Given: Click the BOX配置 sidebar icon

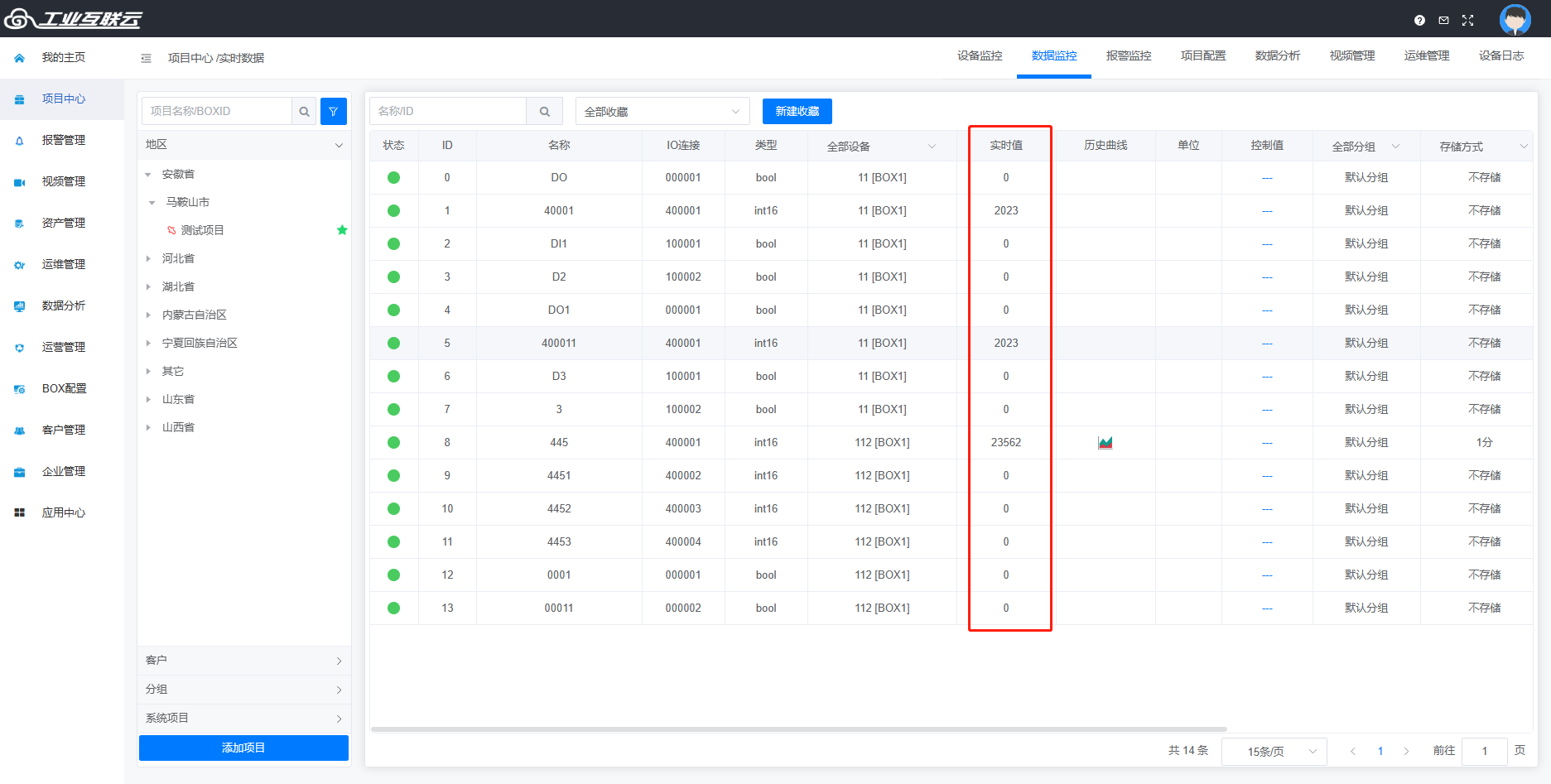Looking at the screenshot, I should pyautogui.click(x=20, y=389).
